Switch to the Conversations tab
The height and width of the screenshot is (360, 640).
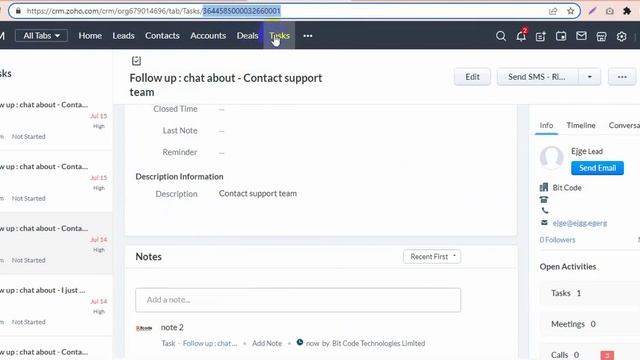pos(624,125)
